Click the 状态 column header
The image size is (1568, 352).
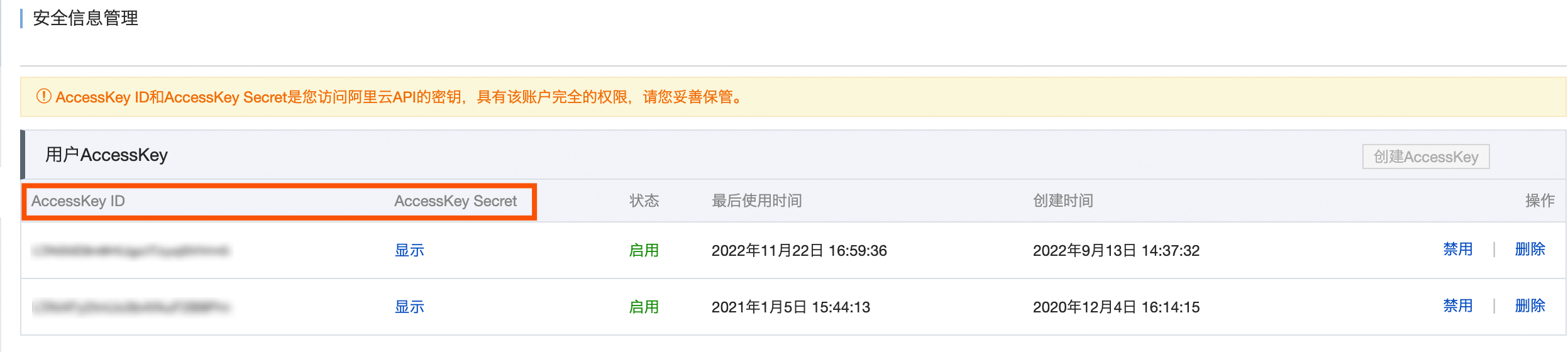tap(644, 201)
